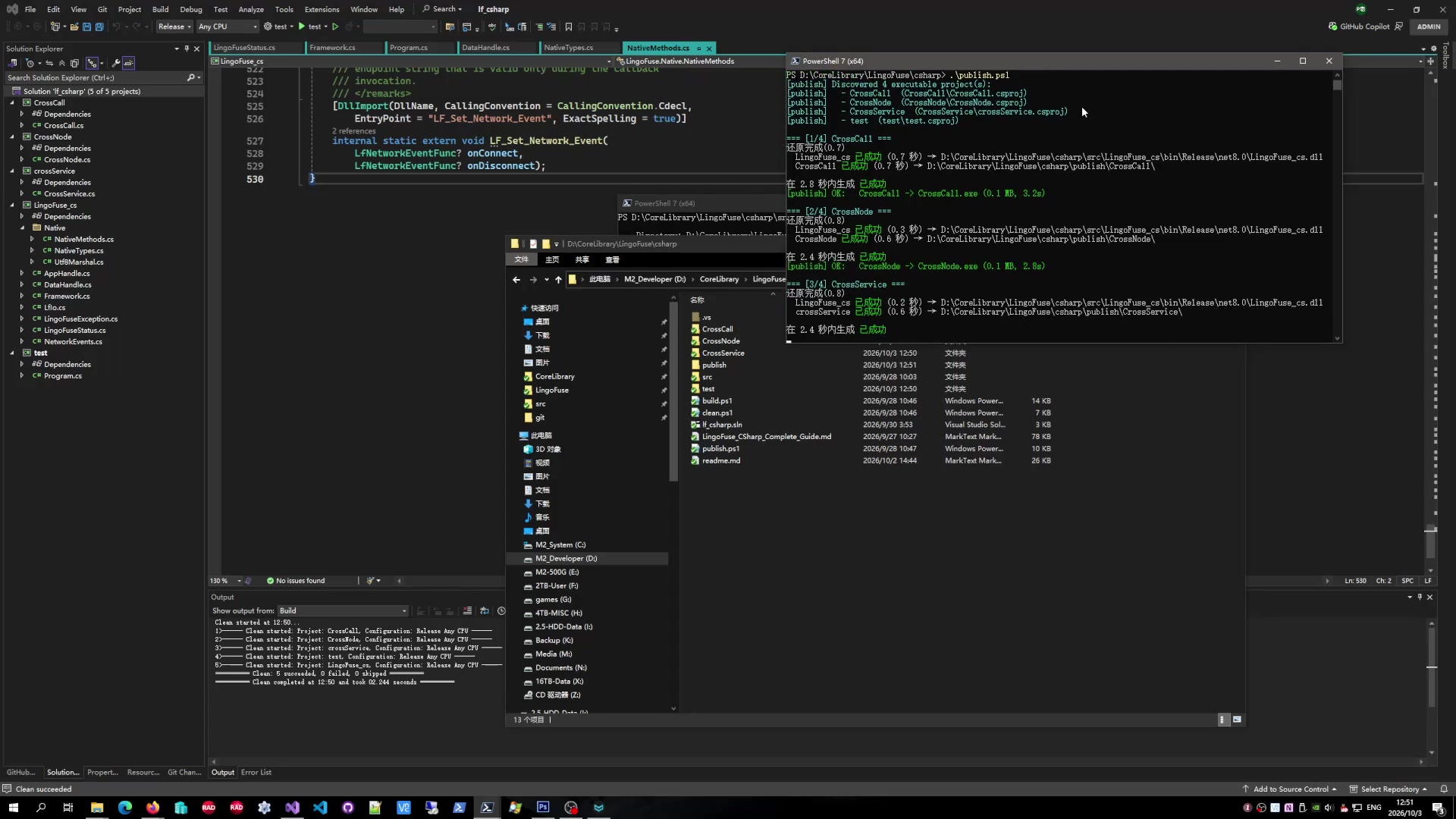Switch to the DataHandle.cs editor tab
Image resolution: width=1456 pixels, height=819 pixels.
coord(485,48)
